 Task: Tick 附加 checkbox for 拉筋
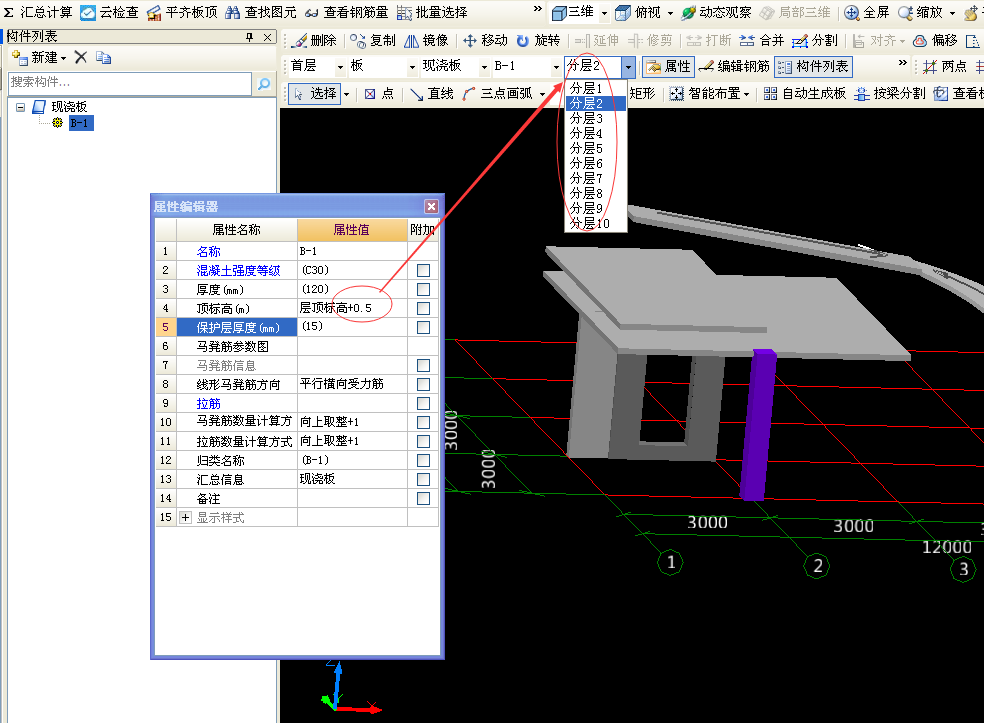[424, 404]
